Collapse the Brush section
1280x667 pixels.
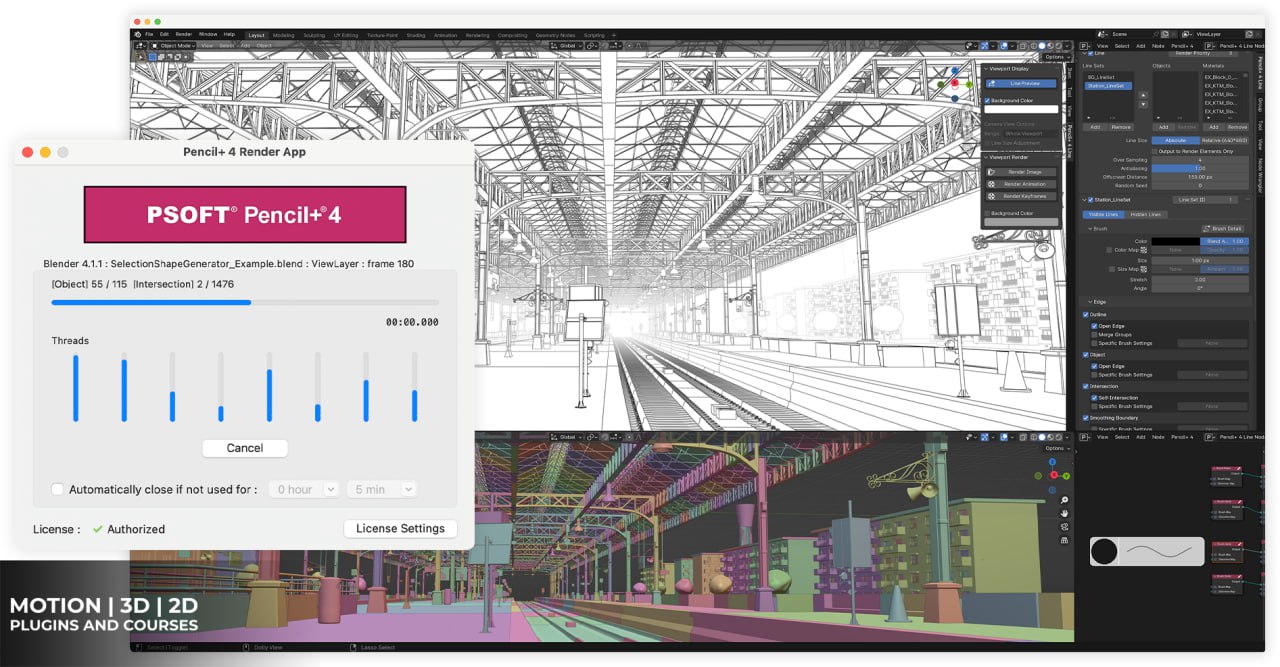pyautogui.click(x=1089, y=229)
